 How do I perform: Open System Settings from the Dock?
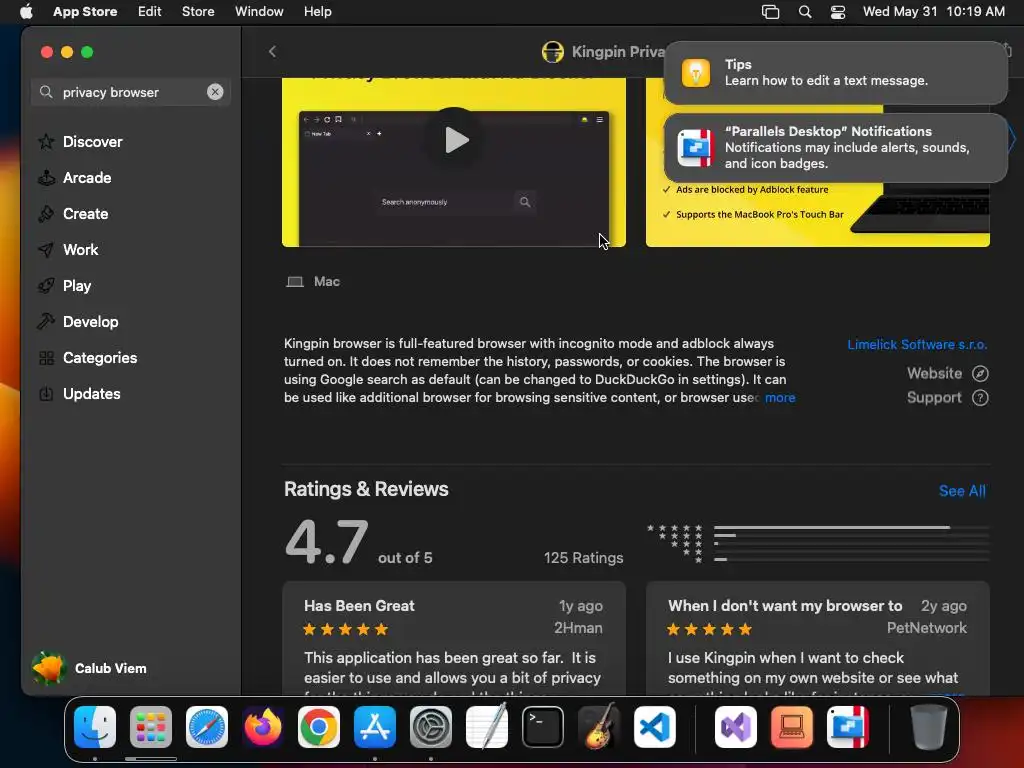click(x=430, y=727)
